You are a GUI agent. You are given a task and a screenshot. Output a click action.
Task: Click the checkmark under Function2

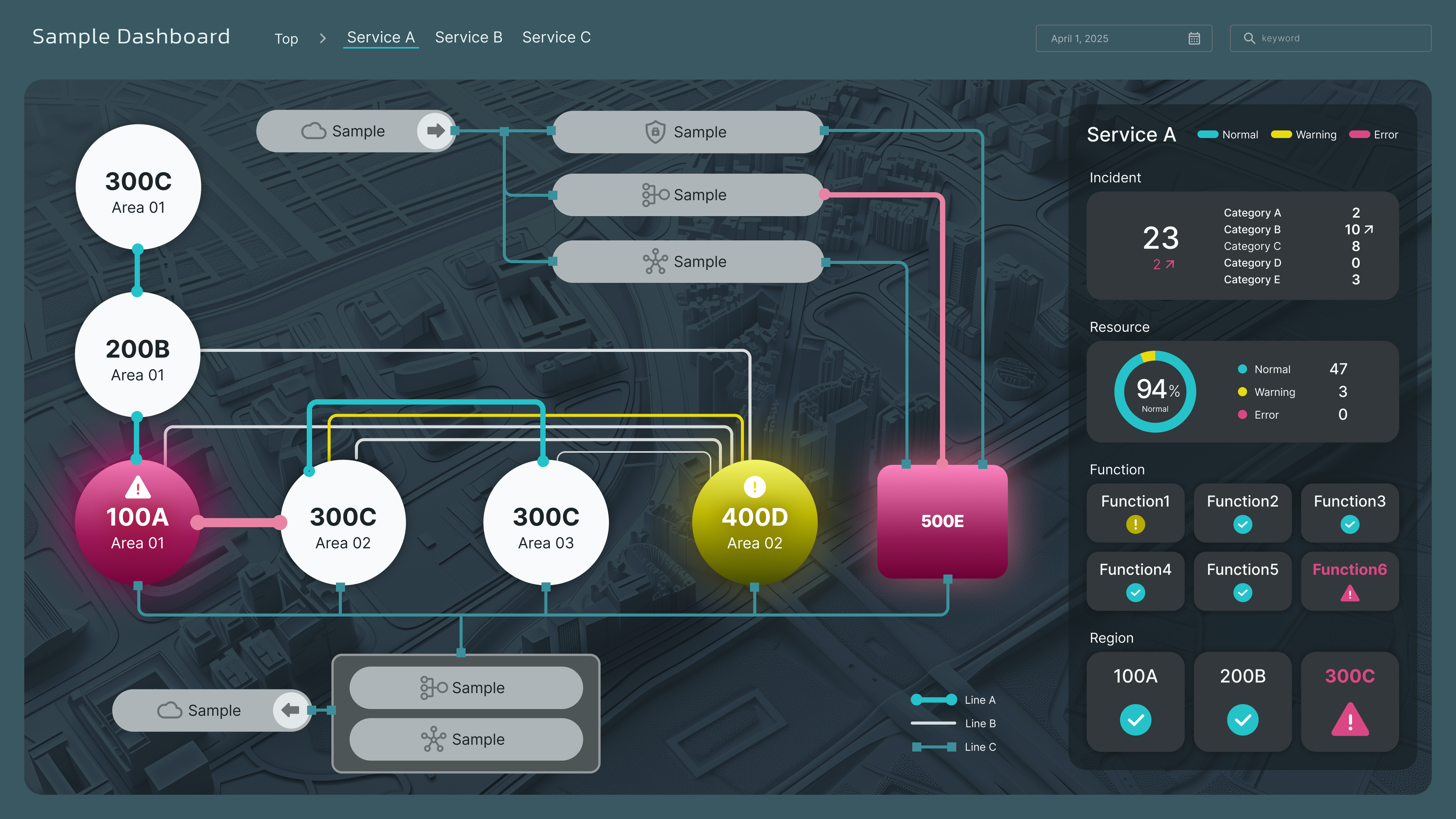1243,524
